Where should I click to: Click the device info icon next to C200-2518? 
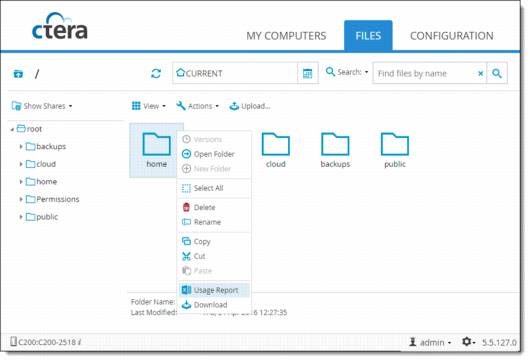pos(79,342)
